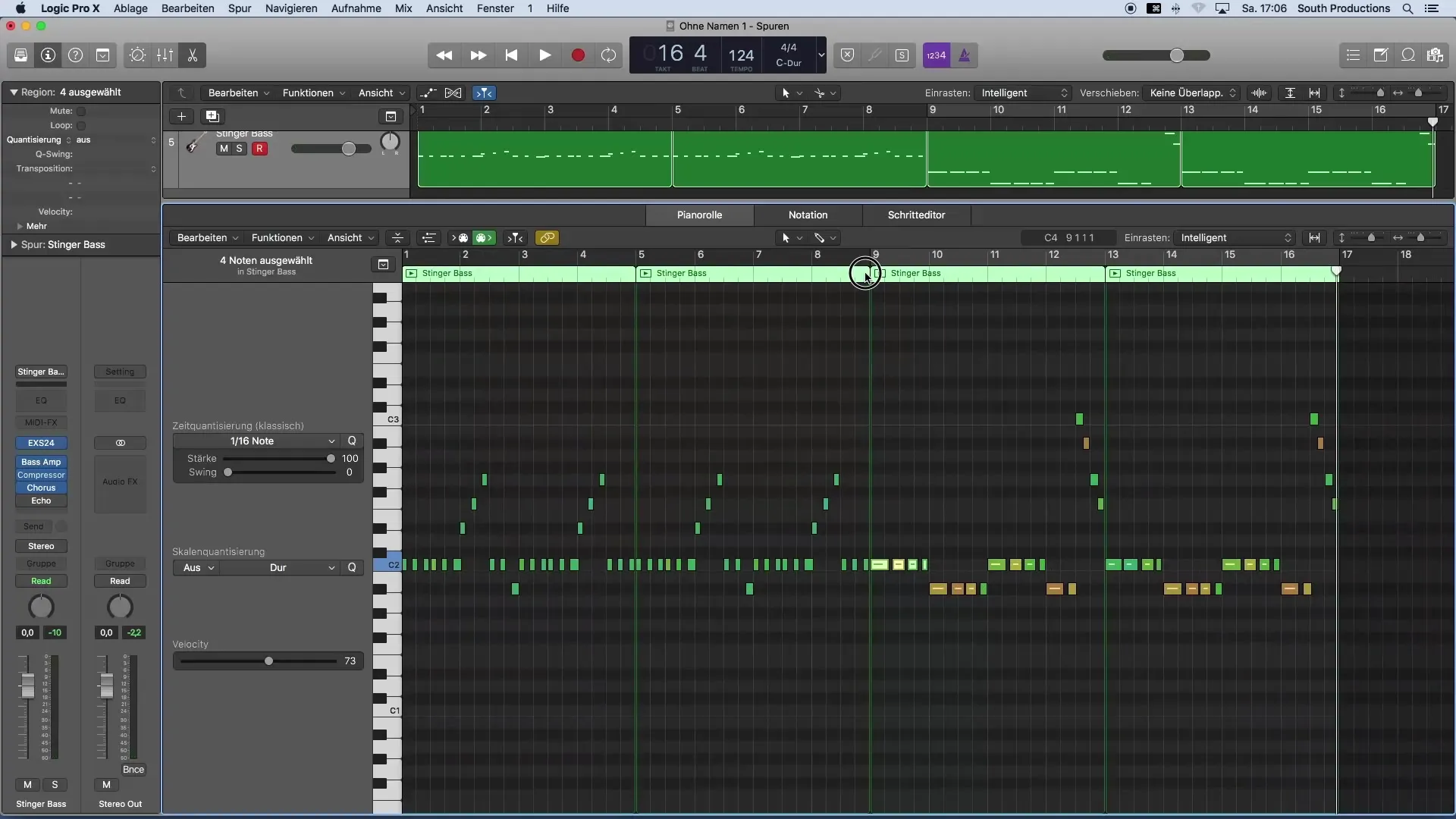This screenshot has width=1456, height=819.
Task: Mute the Stinger Bass track
Action: [x=223, y=149]
